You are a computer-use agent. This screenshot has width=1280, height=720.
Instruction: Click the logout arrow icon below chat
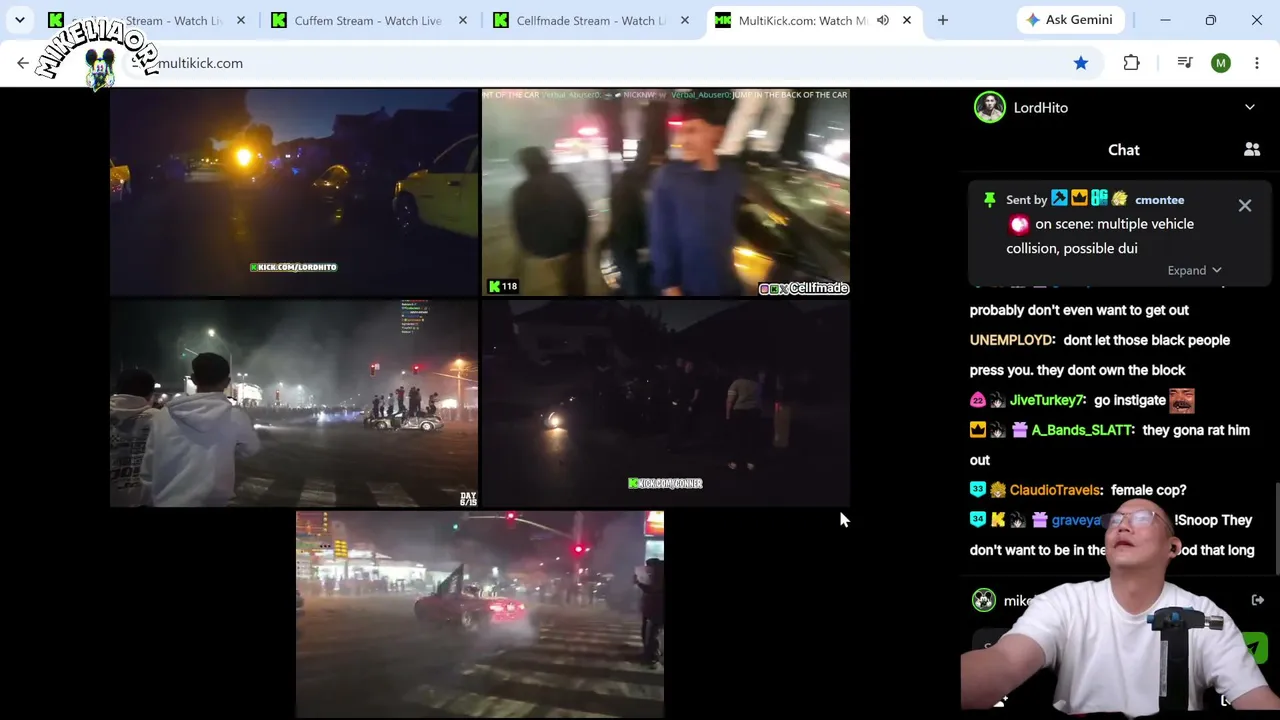coord(1257,600)
